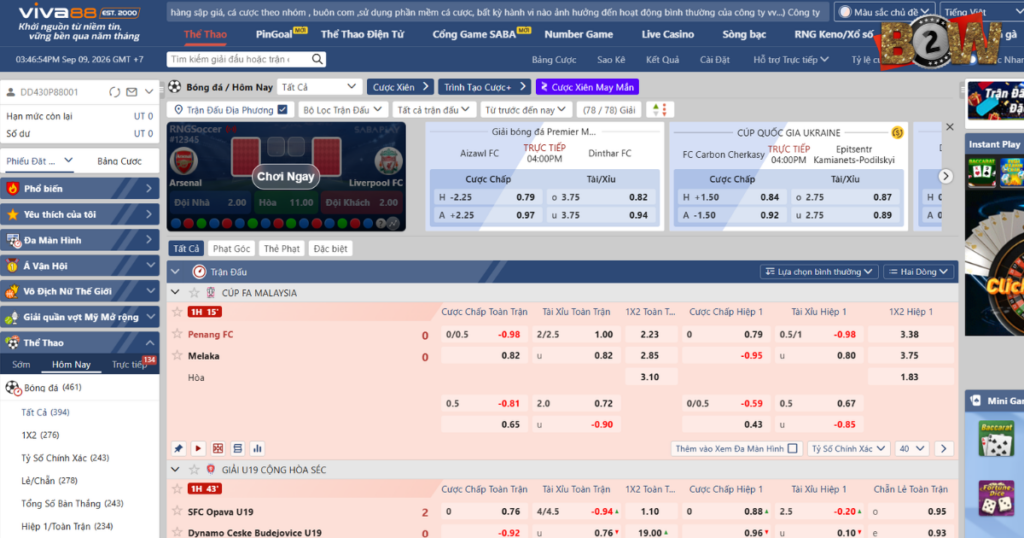Collapse the Trận Đấu header section
Image resolution: width=1024 pixels, height=538 pixels.
coord(175,272)
